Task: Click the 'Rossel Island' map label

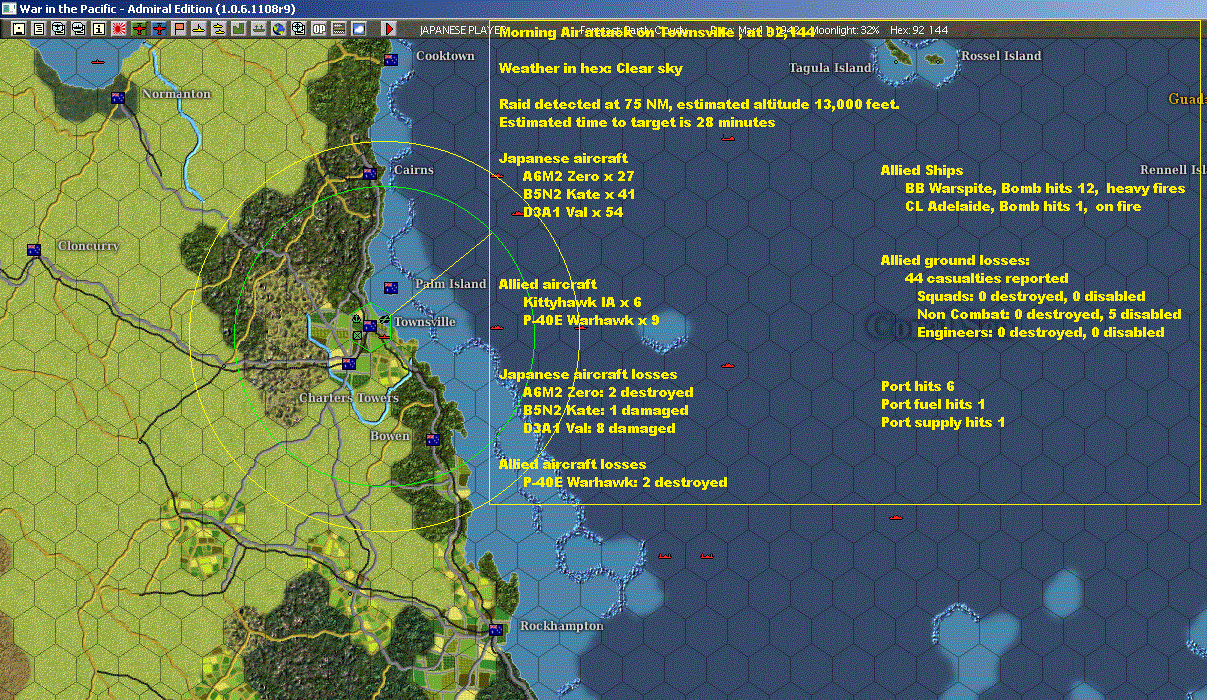Action: 1001,56
